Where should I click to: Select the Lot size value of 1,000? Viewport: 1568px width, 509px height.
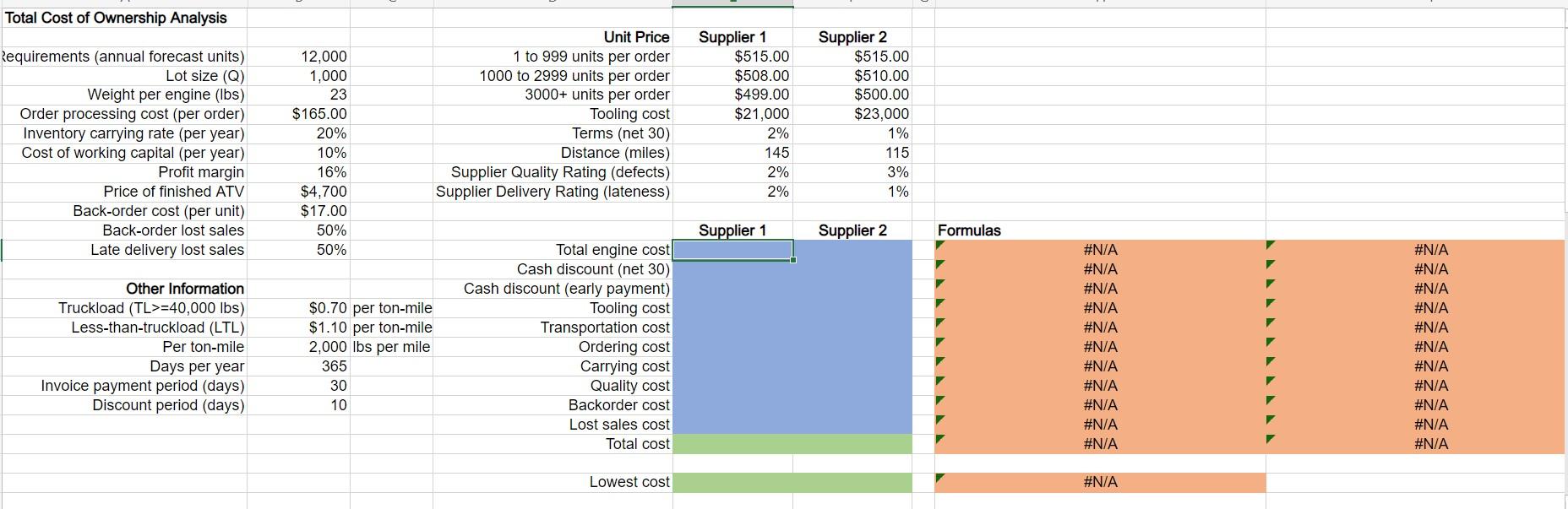click(325, 75)
